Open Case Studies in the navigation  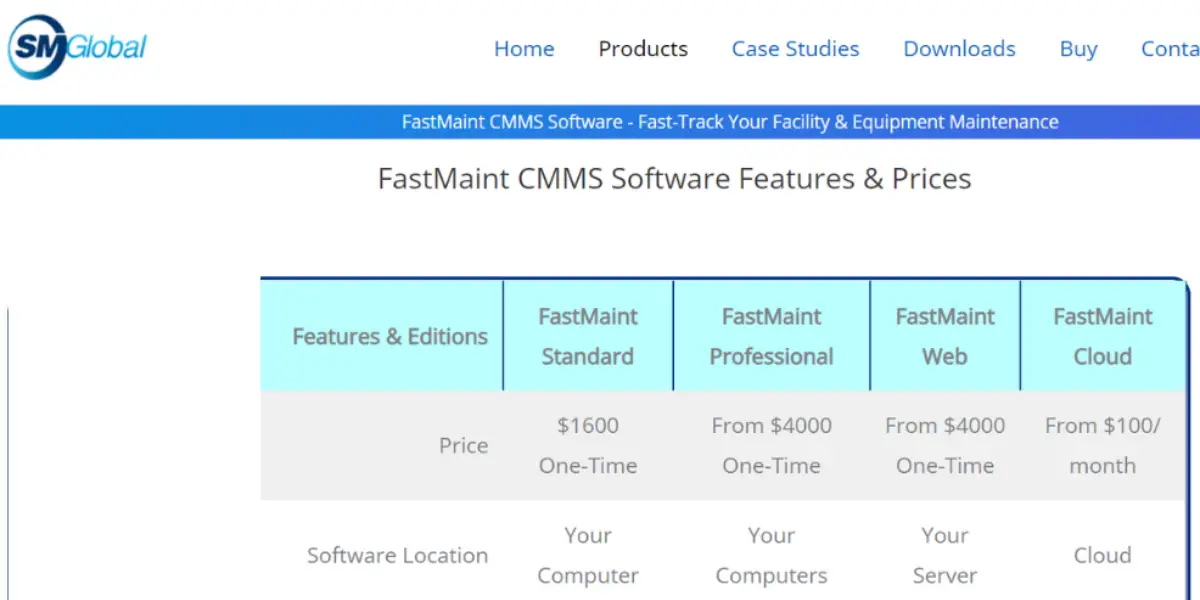pos(795,49)
